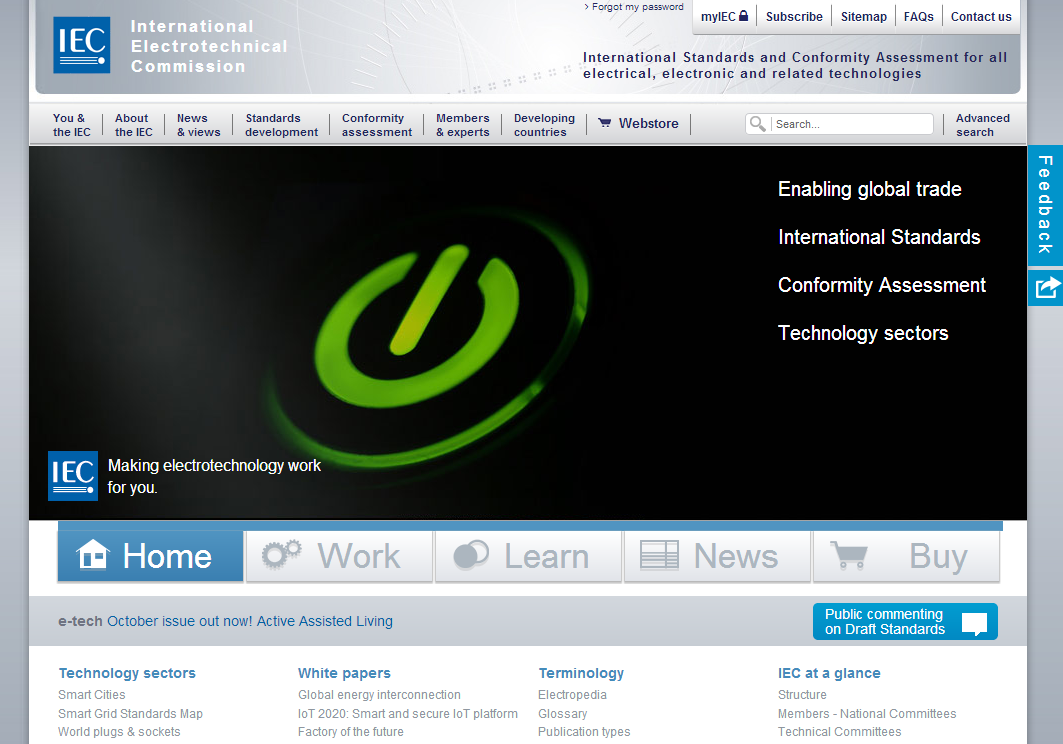The height and width of the screenshot is (744, 1063).
Task: Open IoT 2020 Smart and secure platform link
Action: coord(407,713)
